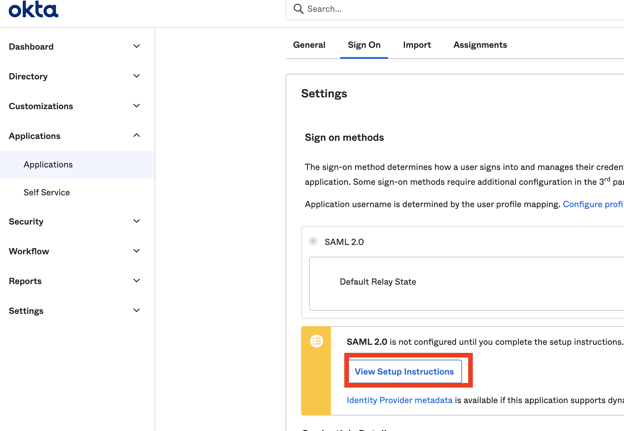624x431 pixels.
Task: Expand the Reports menu chevron
Action: pyautogui.click(x=136, y=281)
